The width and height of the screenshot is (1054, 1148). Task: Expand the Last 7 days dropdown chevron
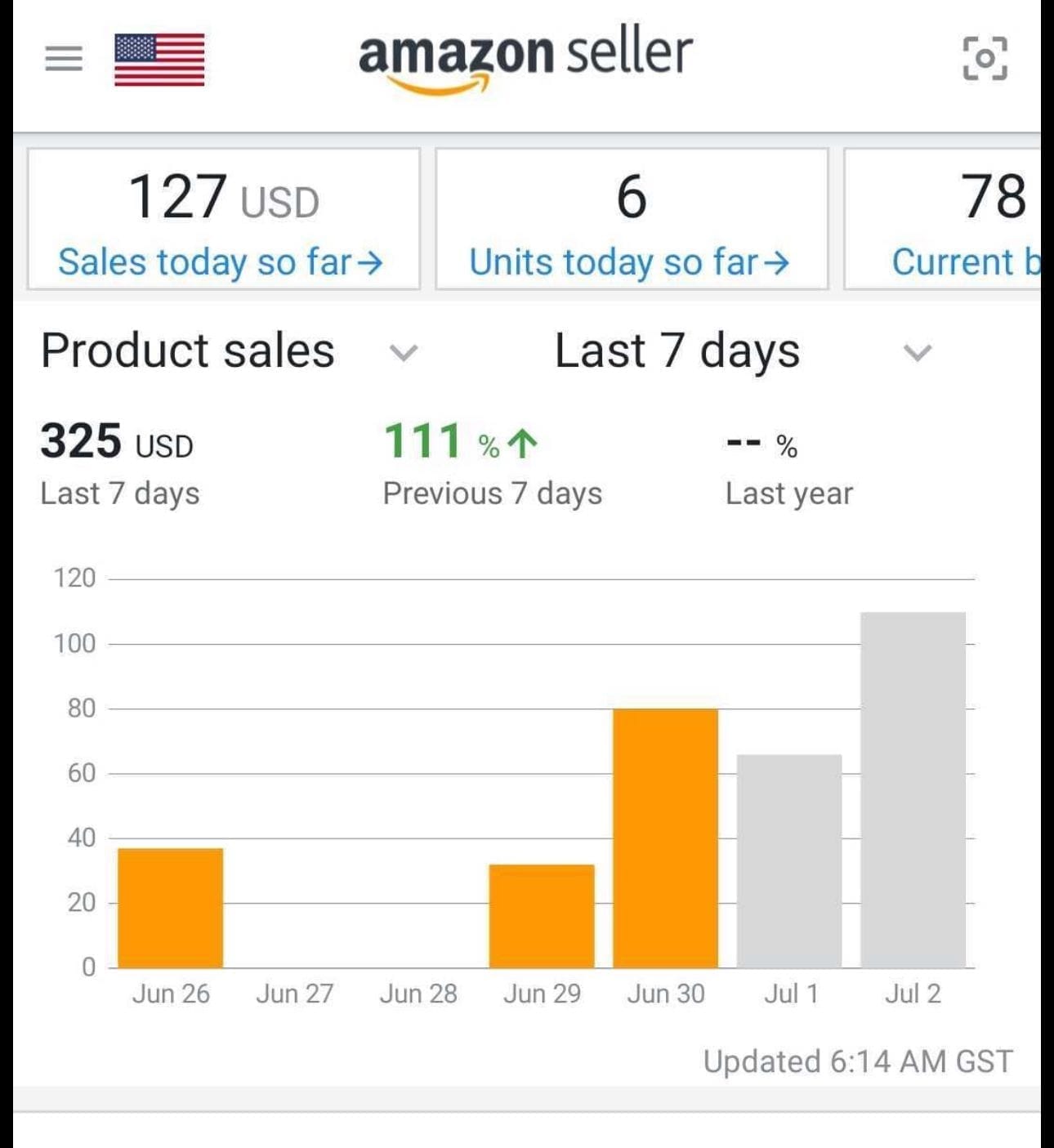click(918, 352)
